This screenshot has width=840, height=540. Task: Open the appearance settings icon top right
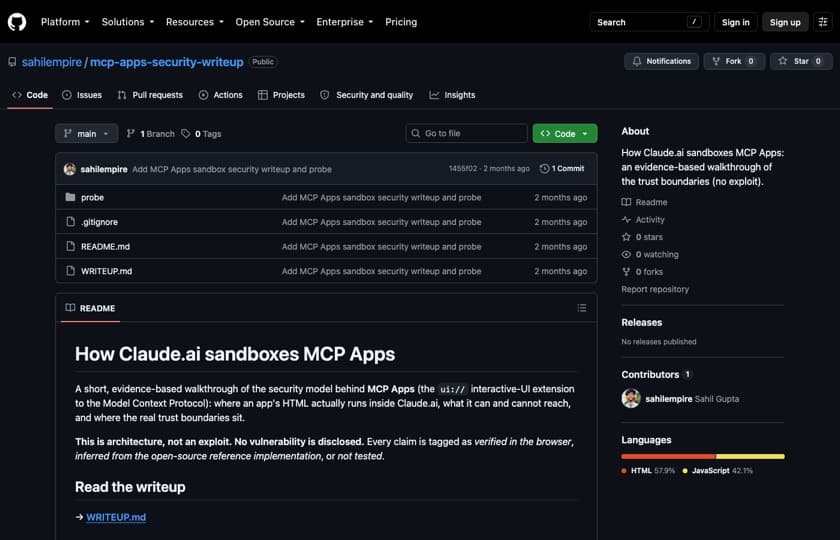click(823, 22)
